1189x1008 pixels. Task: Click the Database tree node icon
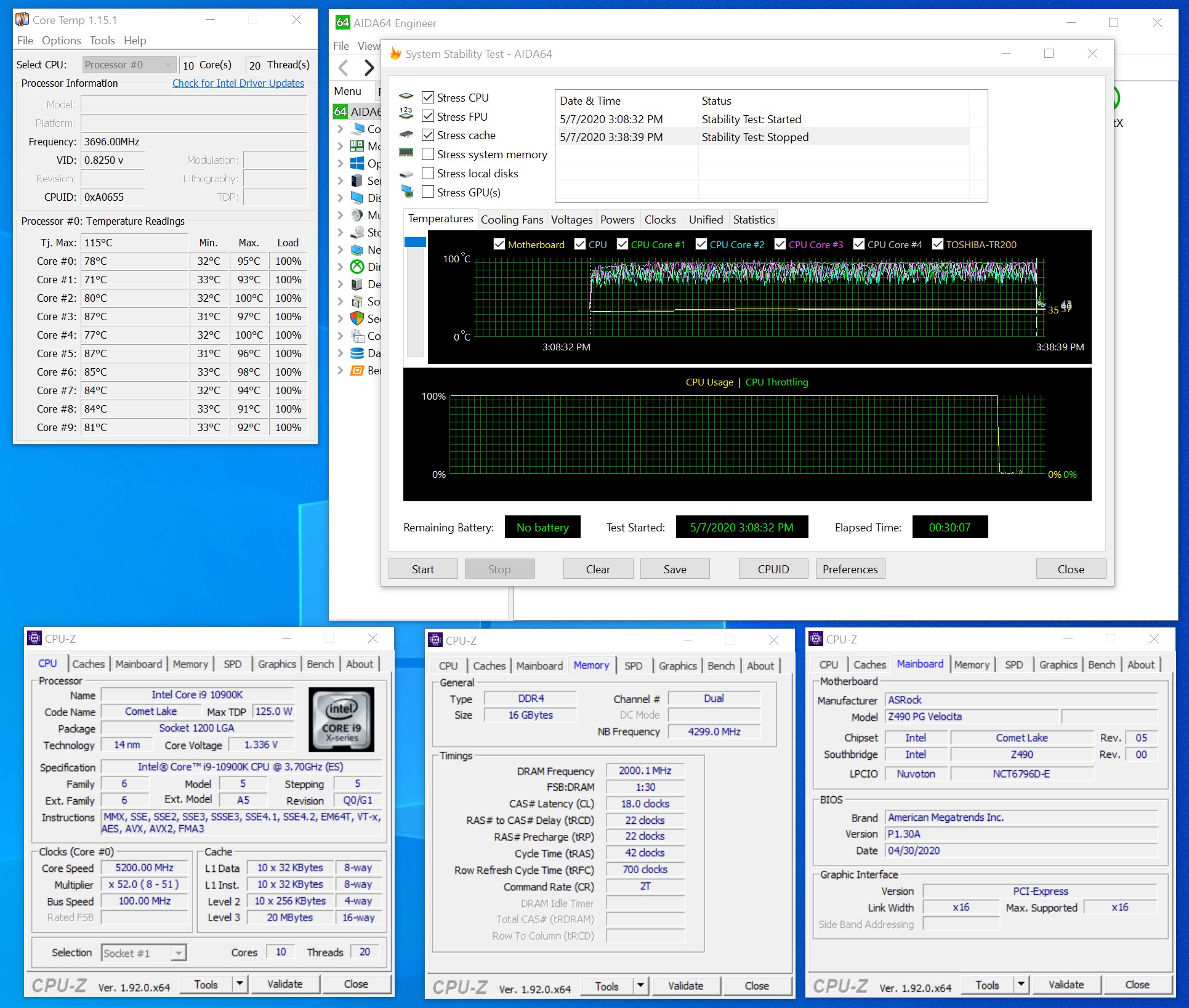357,353
